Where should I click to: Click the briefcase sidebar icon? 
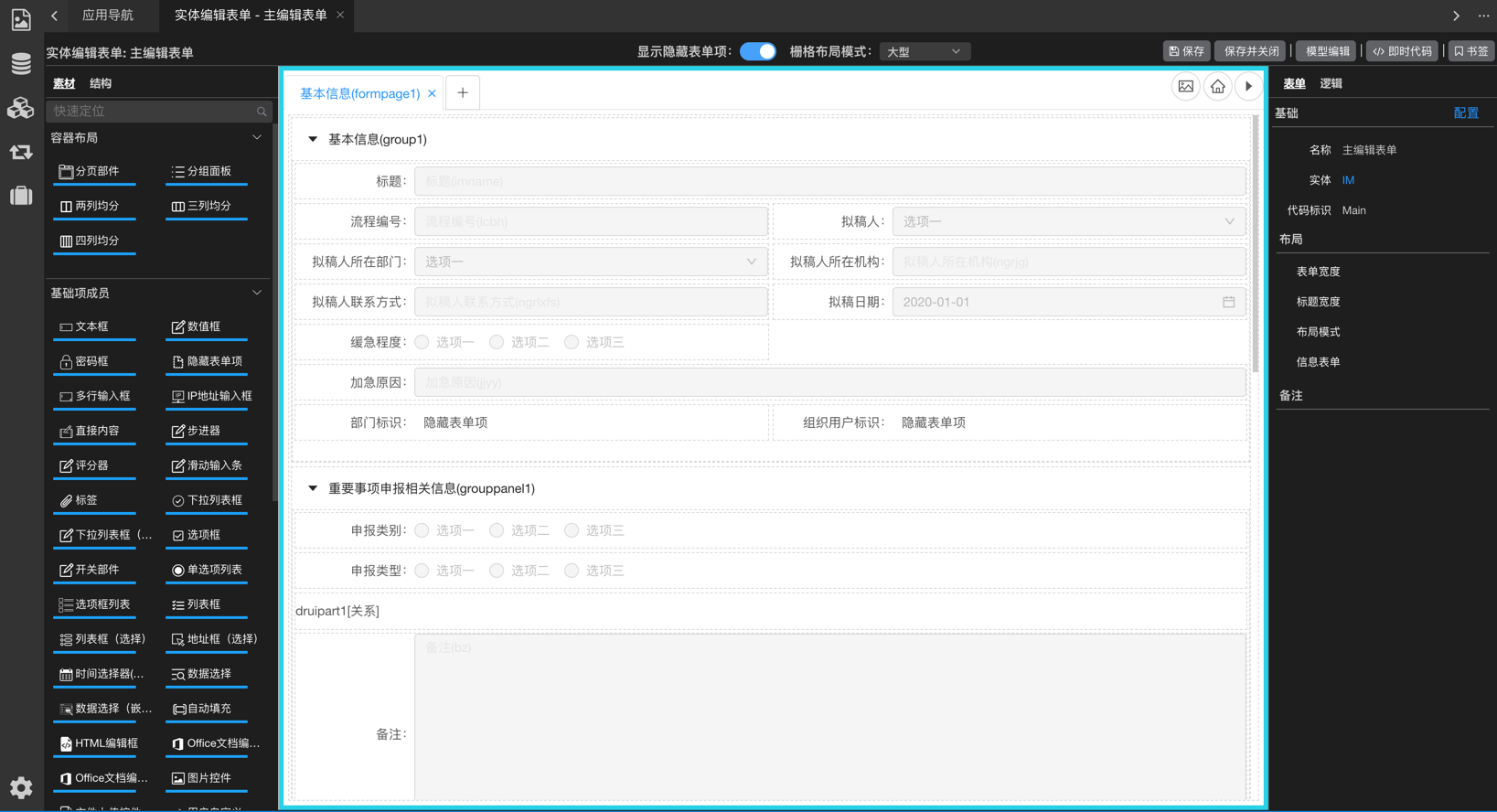pyautogui.click(x=21, y=195)
